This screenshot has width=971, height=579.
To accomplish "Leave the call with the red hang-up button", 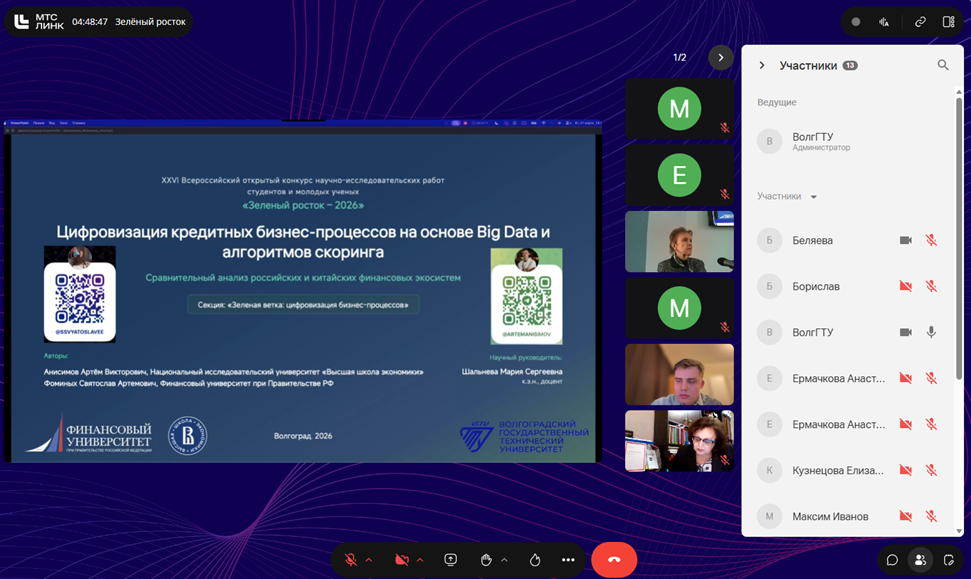I will [614, 560].
